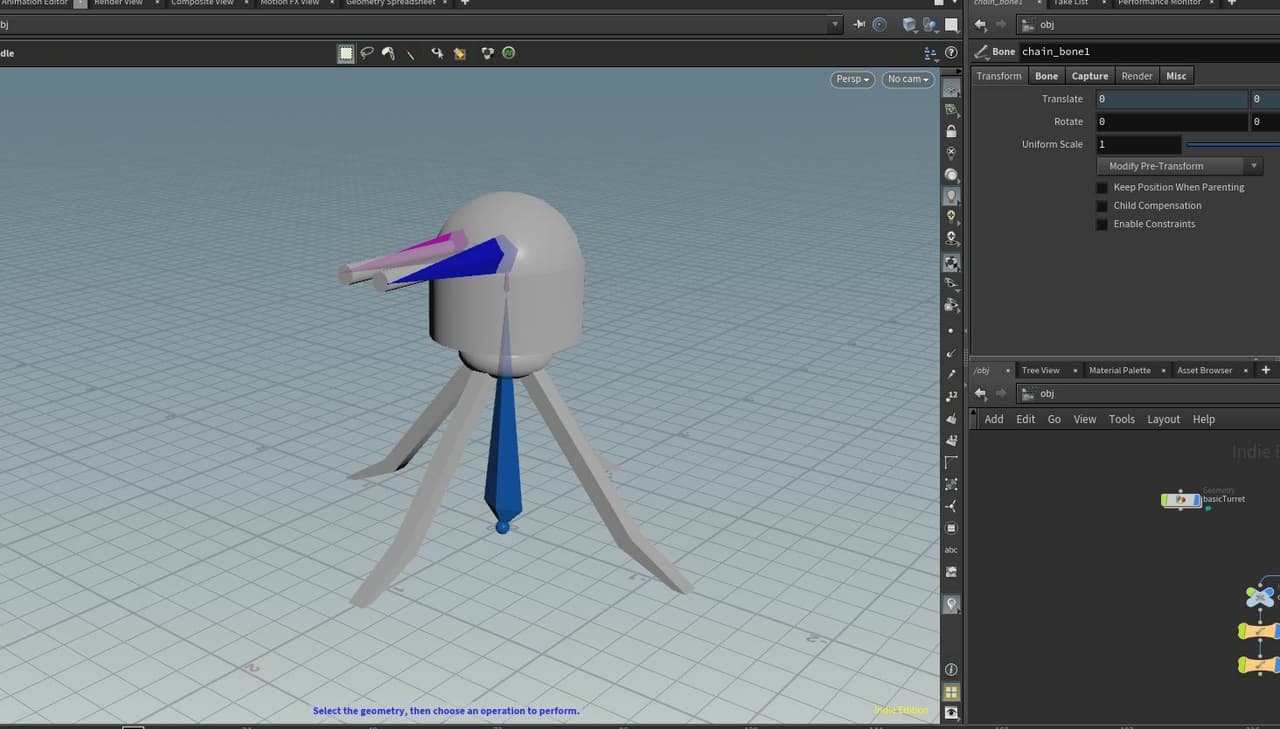Toggle the highlighted normal lighting bulb icon

click(x=951, y=196)
